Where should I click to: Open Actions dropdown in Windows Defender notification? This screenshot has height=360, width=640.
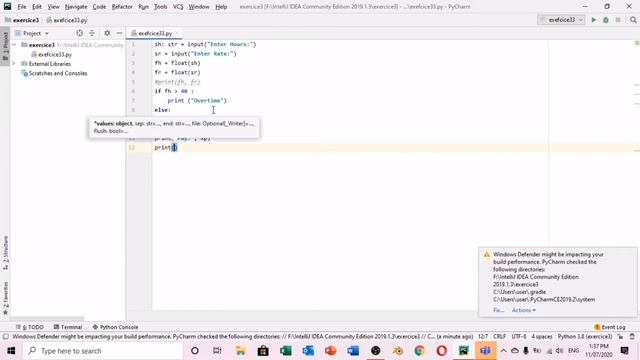(524, 310)
